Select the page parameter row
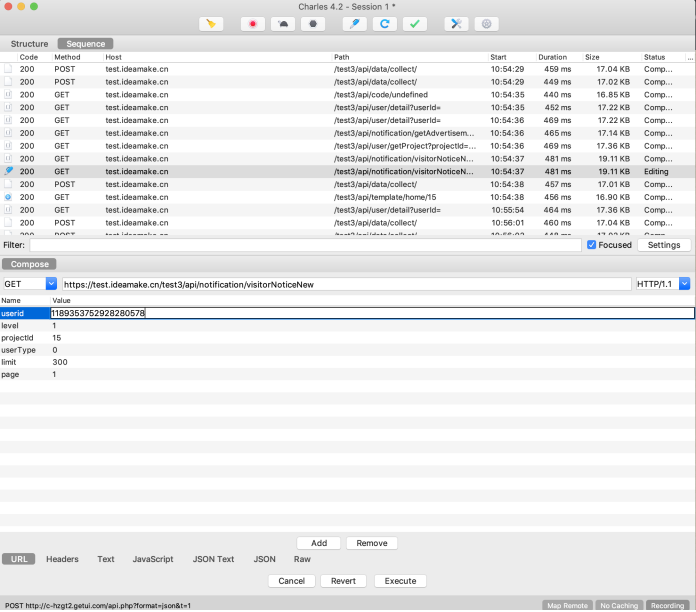 pos(348,375)
